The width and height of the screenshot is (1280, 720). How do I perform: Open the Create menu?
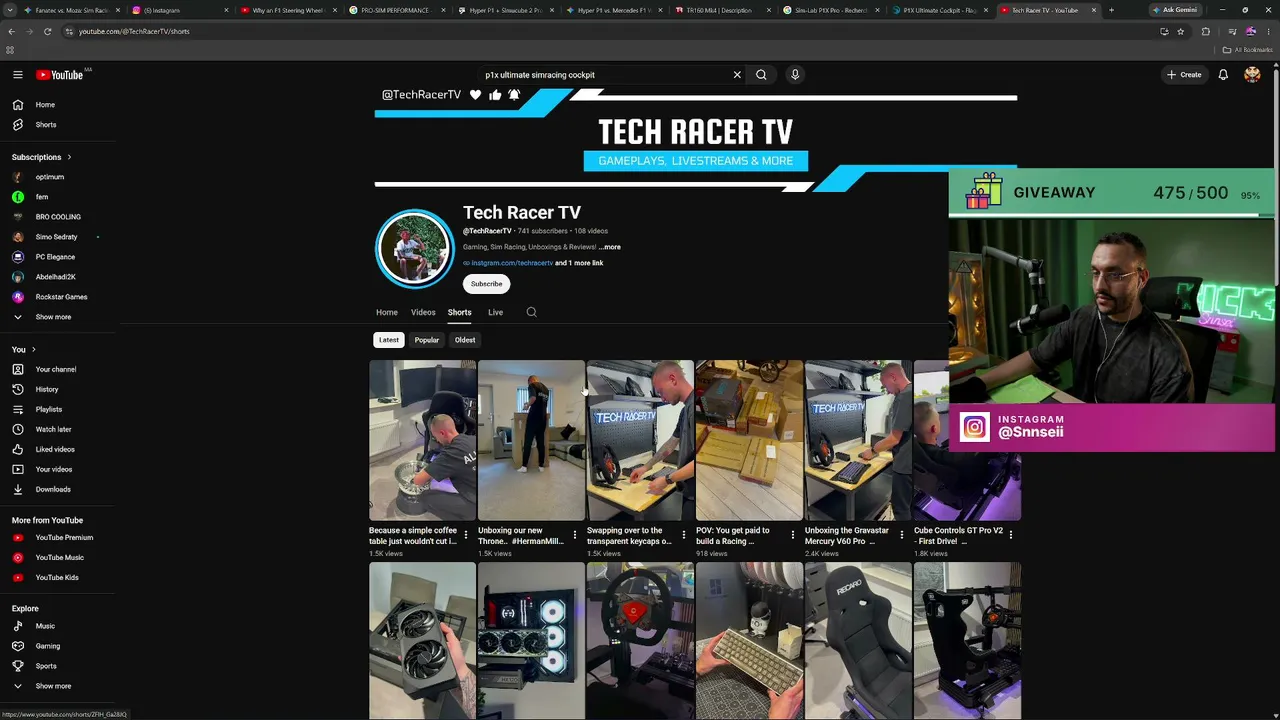[1184, 75]
